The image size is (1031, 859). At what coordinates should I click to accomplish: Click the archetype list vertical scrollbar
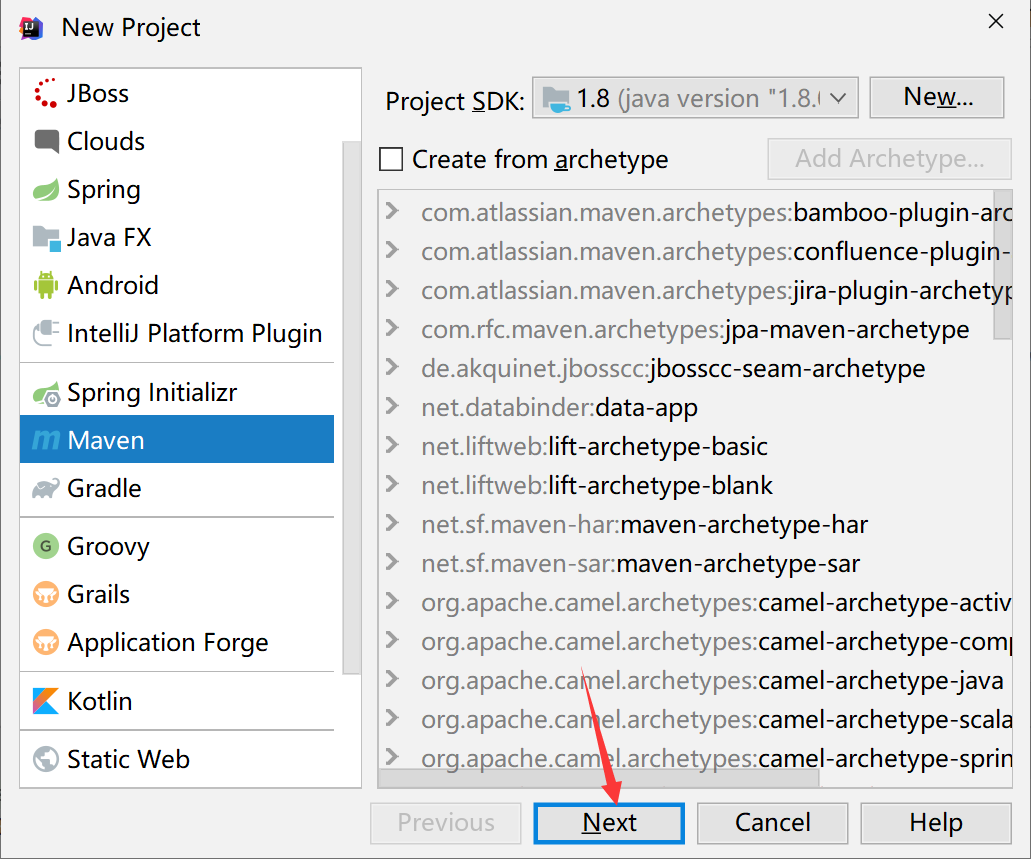(1003, 264)
